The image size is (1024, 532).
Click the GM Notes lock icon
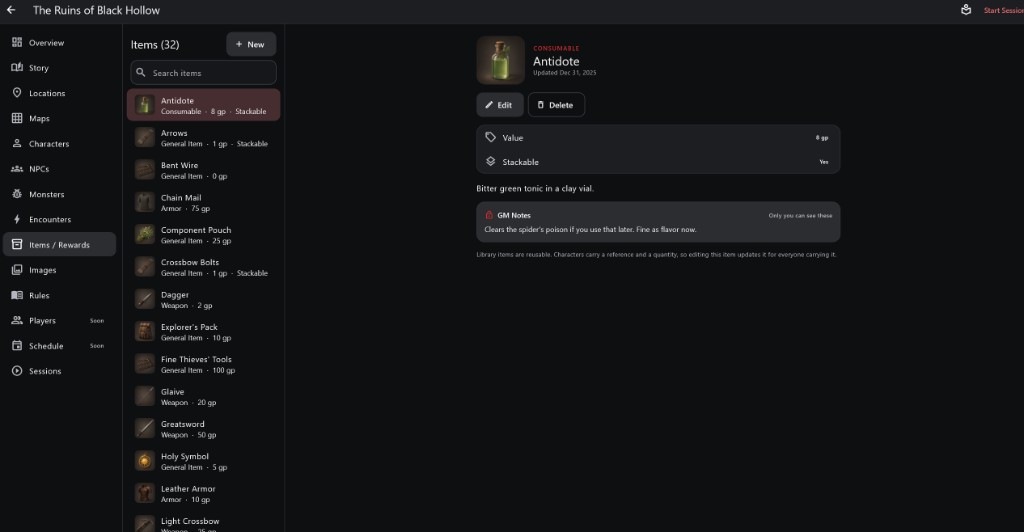point(488,215)
